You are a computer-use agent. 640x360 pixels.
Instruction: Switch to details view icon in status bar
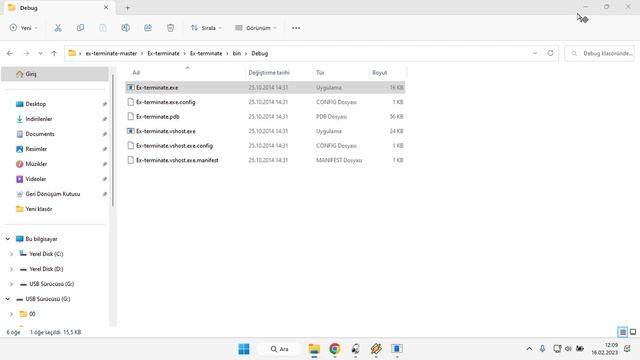click(622, 332)
